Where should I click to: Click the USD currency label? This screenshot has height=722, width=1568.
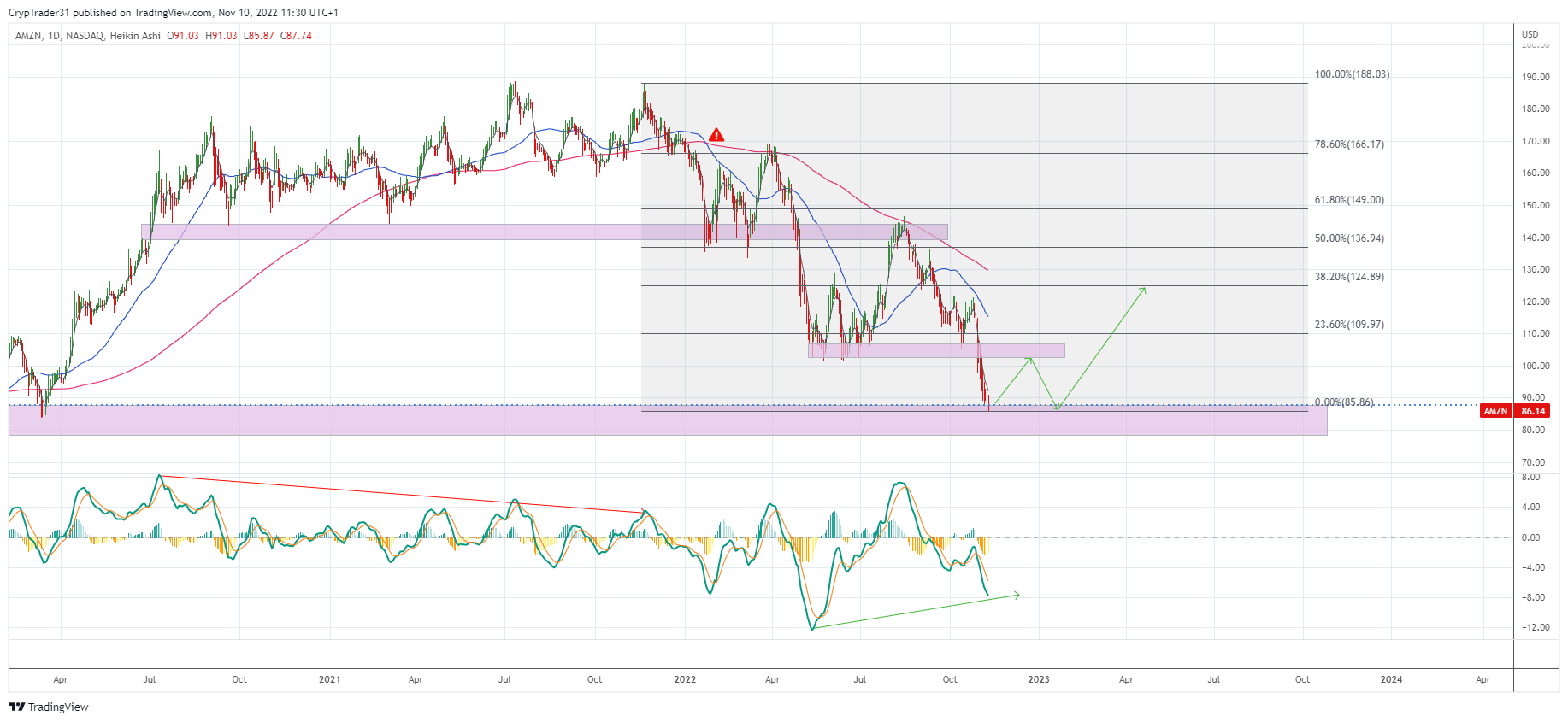tap(1530, 35)
